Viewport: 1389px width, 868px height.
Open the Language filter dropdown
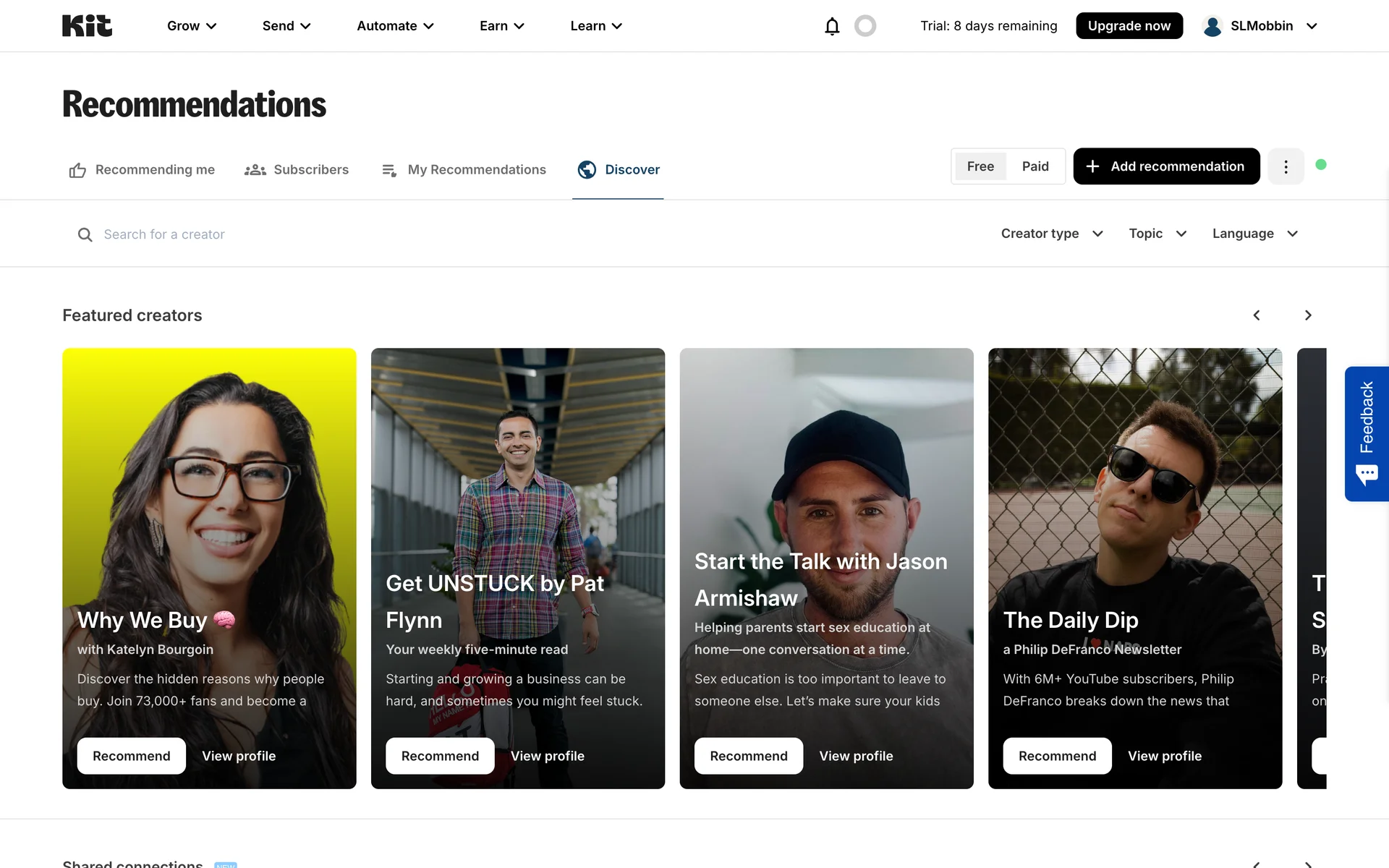point(1255,234)
